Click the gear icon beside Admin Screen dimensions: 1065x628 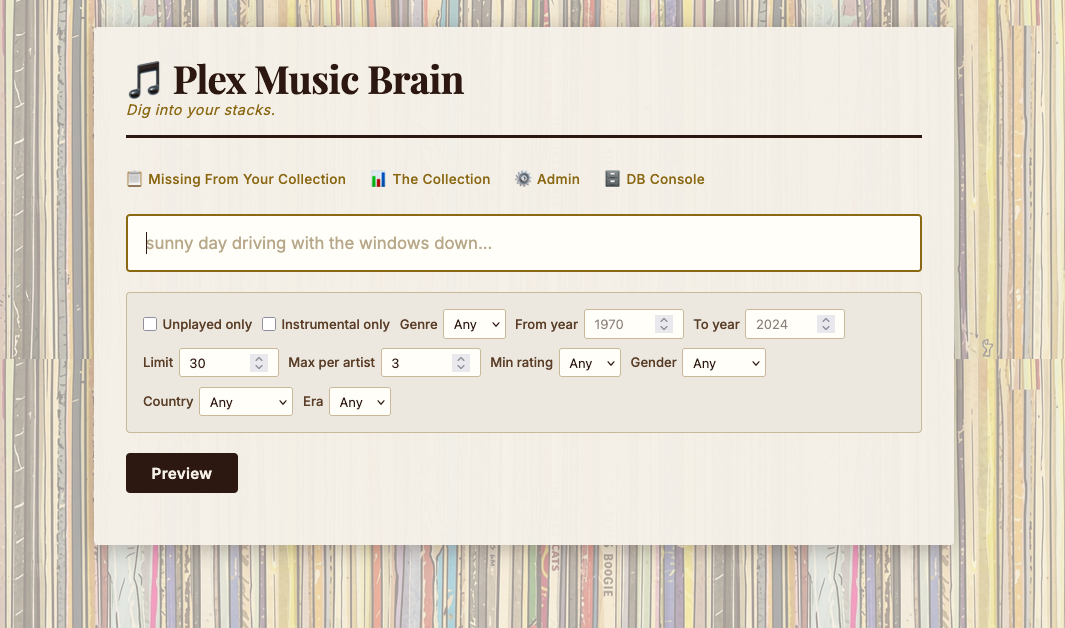click(x=522, y=179)
